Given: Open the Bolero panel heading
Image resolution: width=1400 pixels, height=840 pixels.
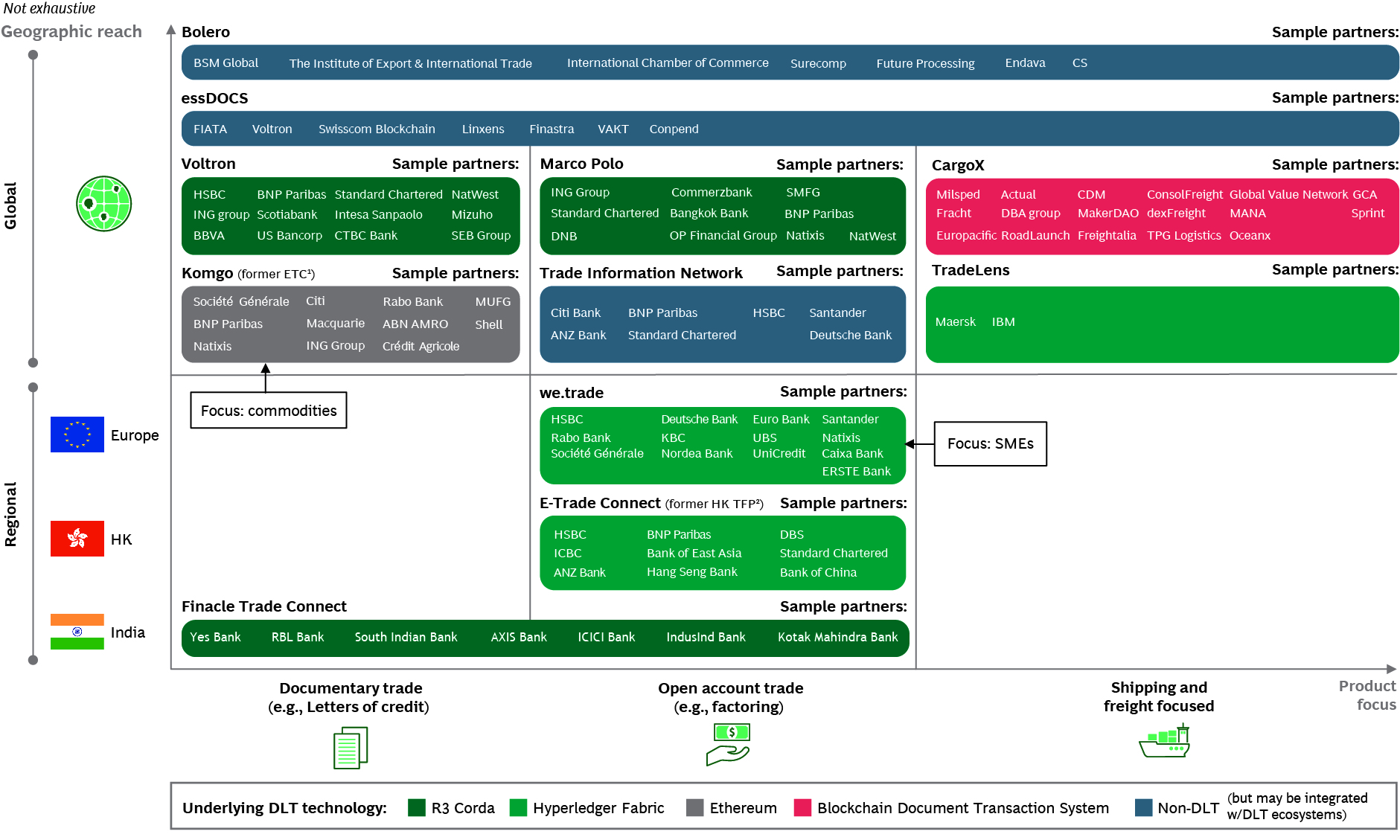Looking at the screenshot, I should [205, 32].
